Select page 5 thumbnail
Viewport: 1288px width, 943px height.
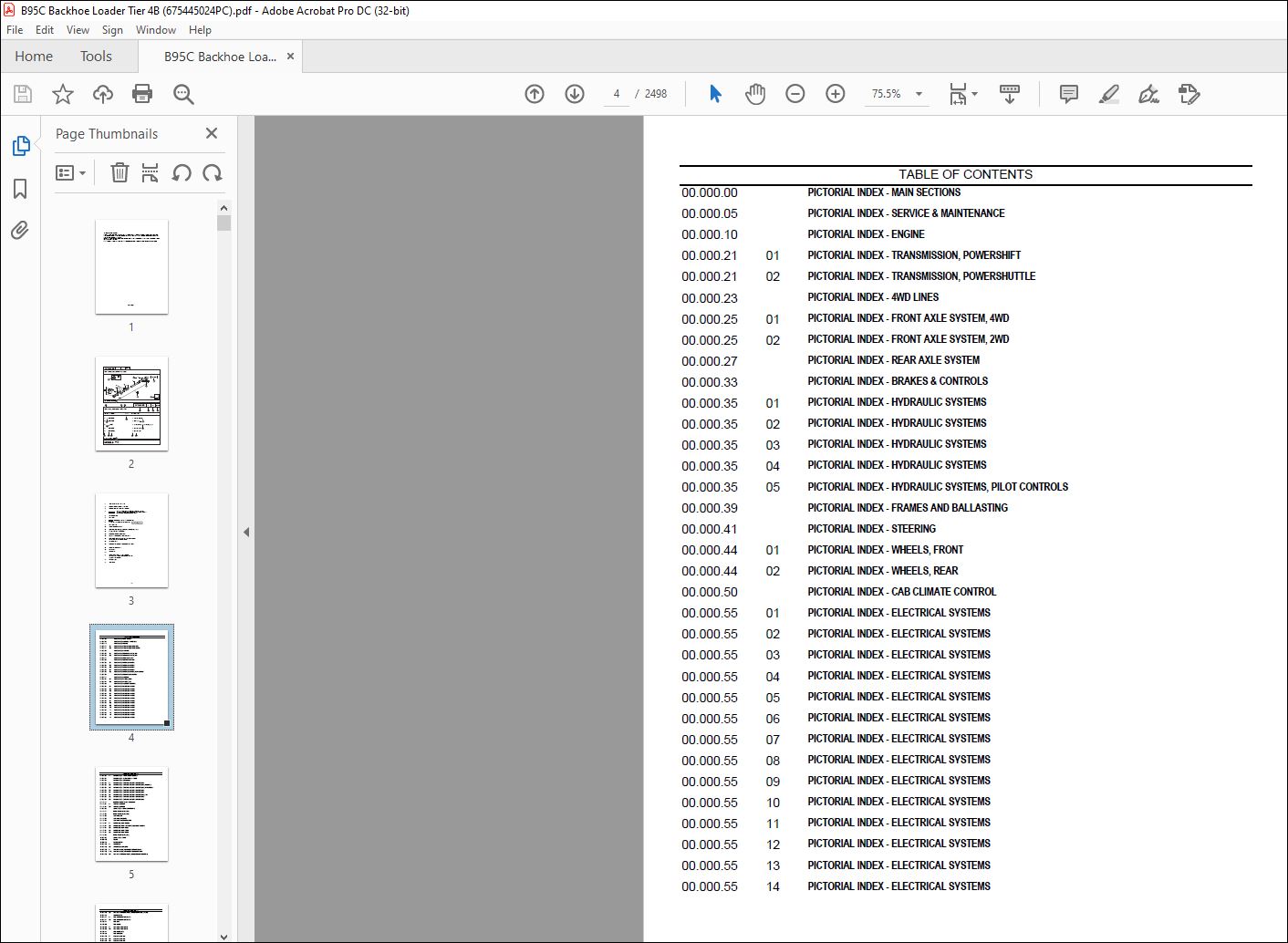(x=131, y=813)
